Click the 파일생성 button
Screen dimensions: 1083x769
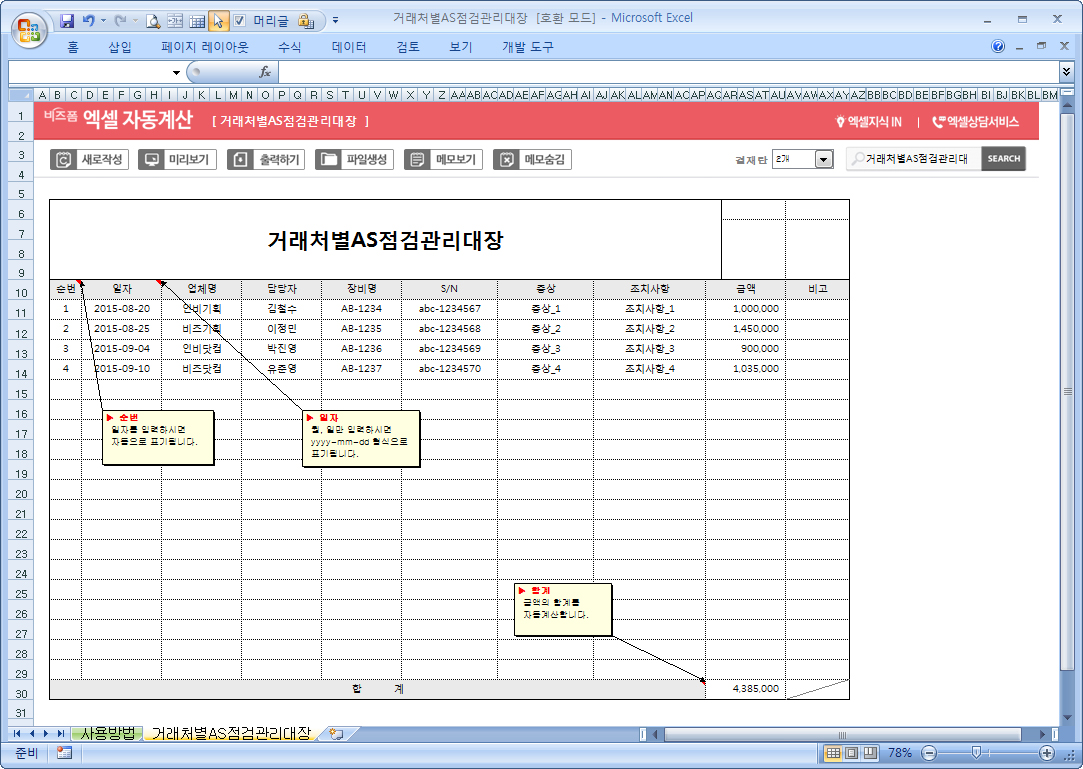(354, 160)
